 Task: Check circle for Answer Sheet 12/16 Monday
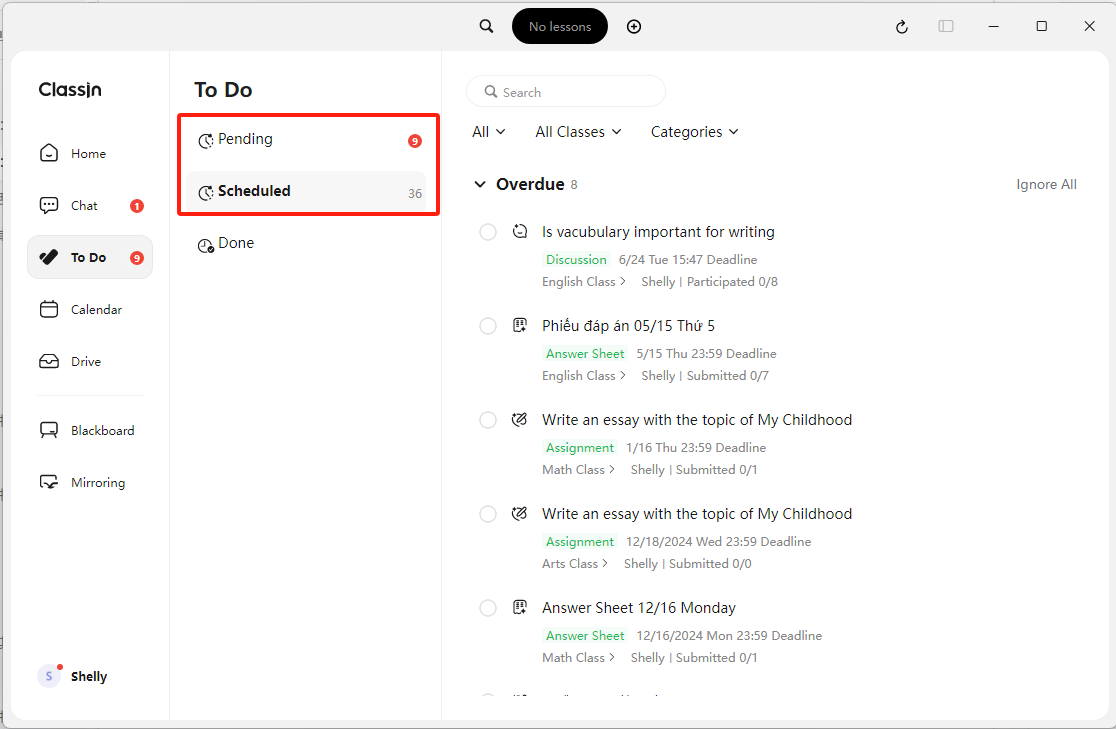click(488, 608)
